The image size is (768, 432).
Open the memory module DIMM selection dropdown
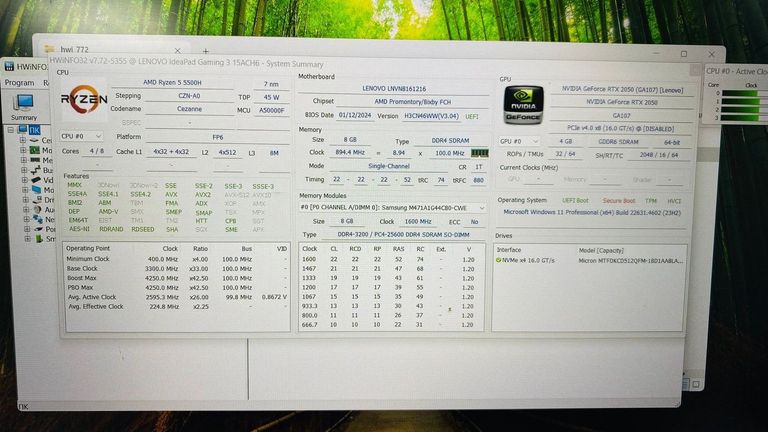tap(393, 207)
